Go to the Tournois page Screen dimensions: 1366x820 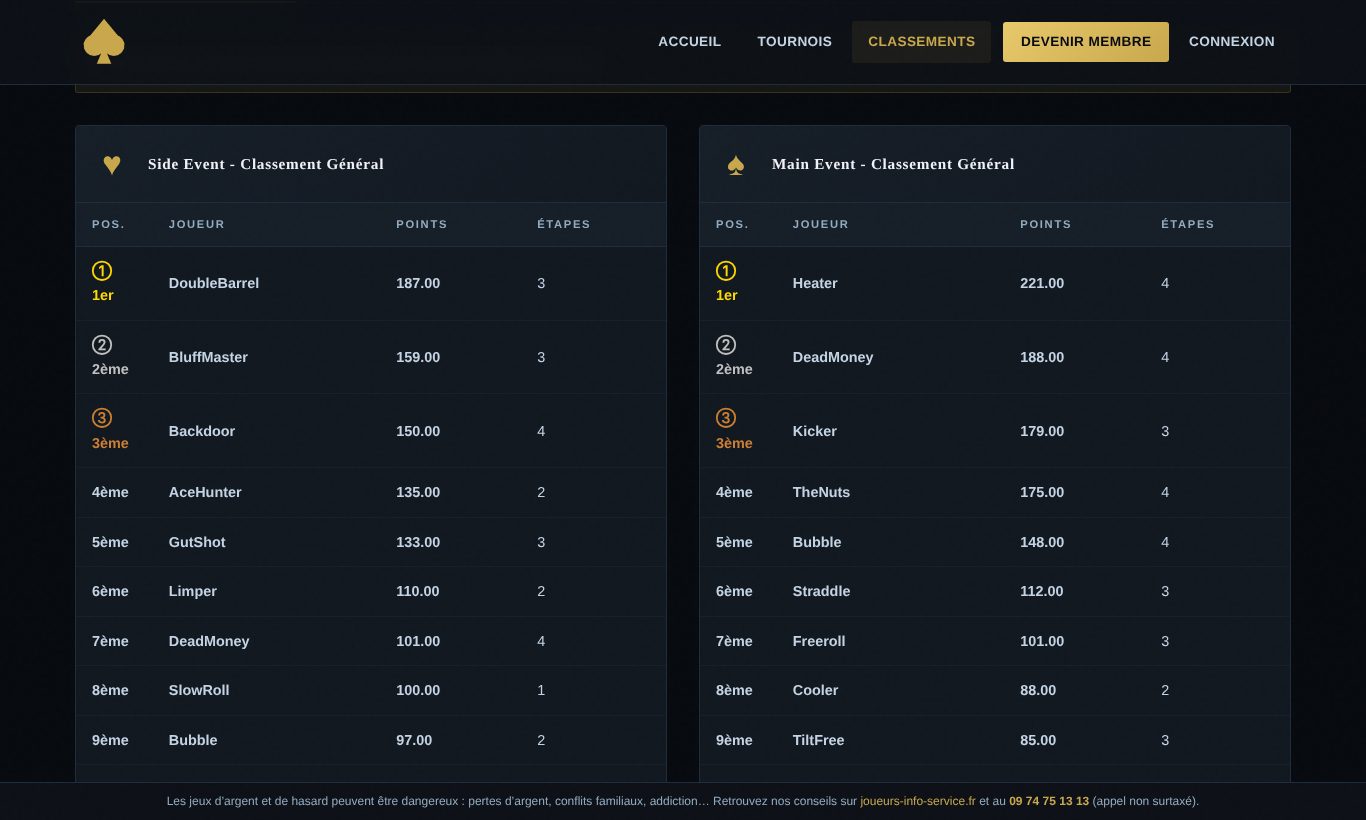794,42
